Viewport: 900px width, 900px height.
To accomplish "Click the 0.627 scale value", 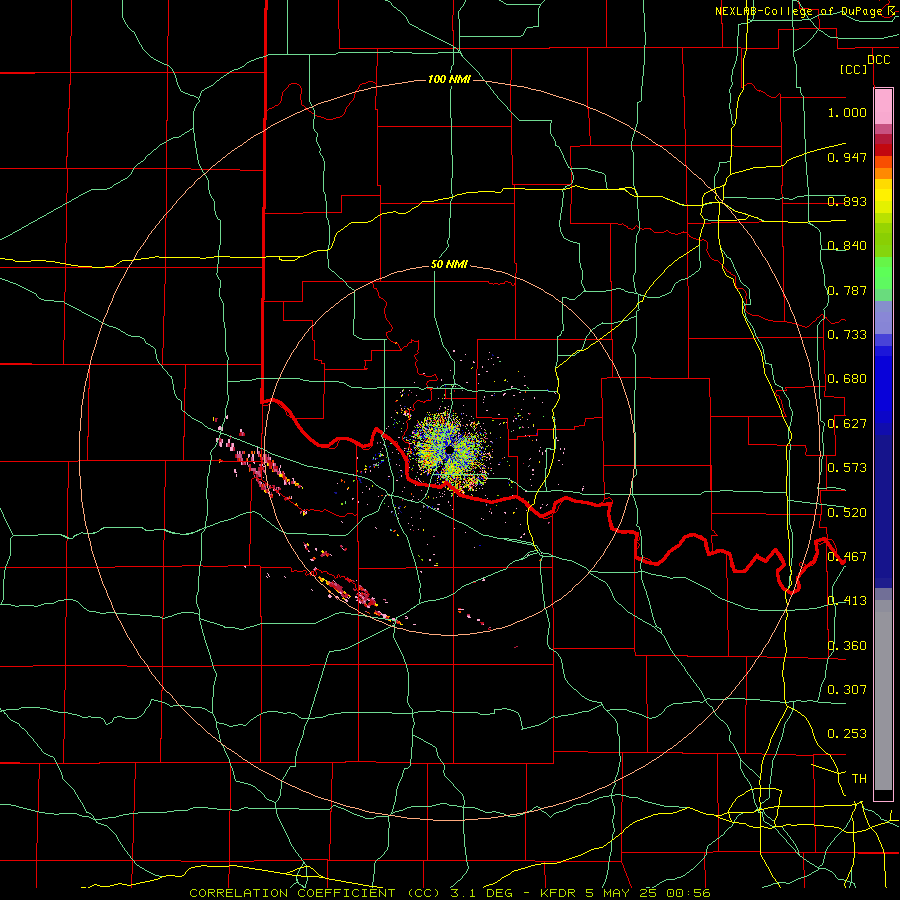I will click(847, 424).
